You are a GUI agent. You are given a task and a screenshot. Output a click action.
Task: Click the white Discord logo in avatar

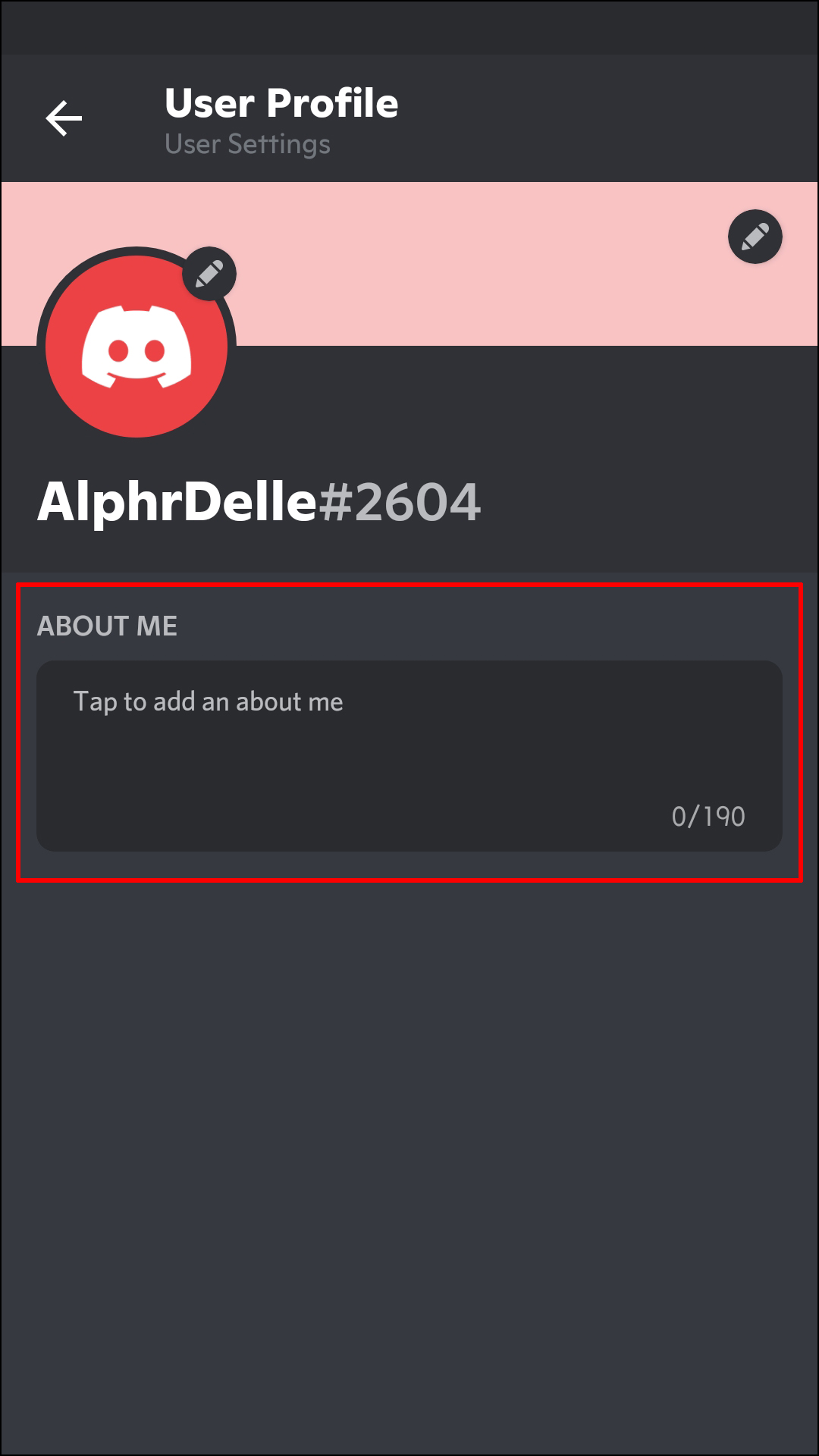136,347
